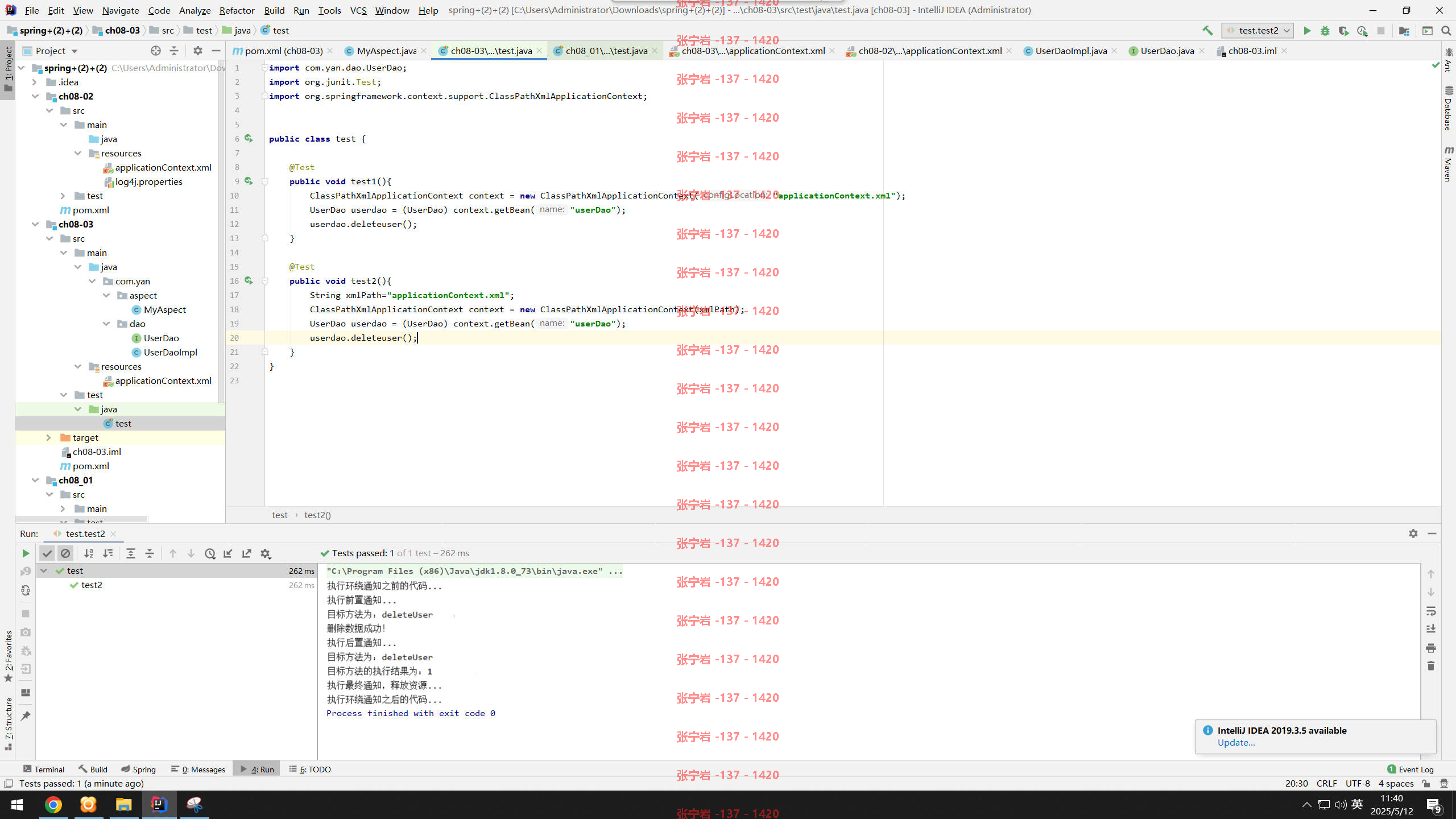
Task: Click CRLF line separator in status bar
Action: 1326,783
